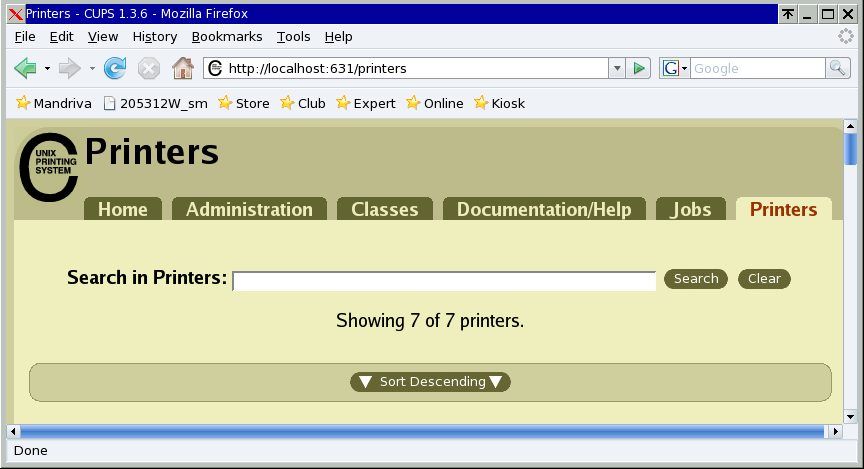Switch to the Classes tab
Viewport: 864px width, 469px height.
pos(385,209)
